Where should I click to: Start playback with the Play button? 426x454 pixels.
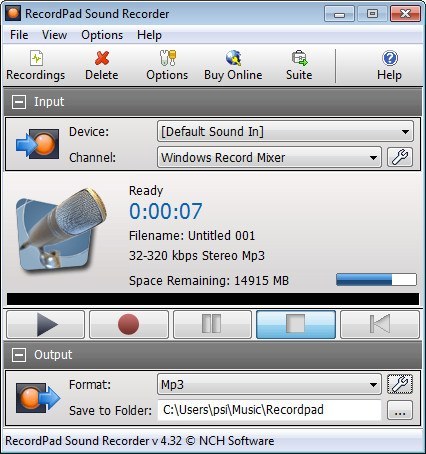coord(46,324)
